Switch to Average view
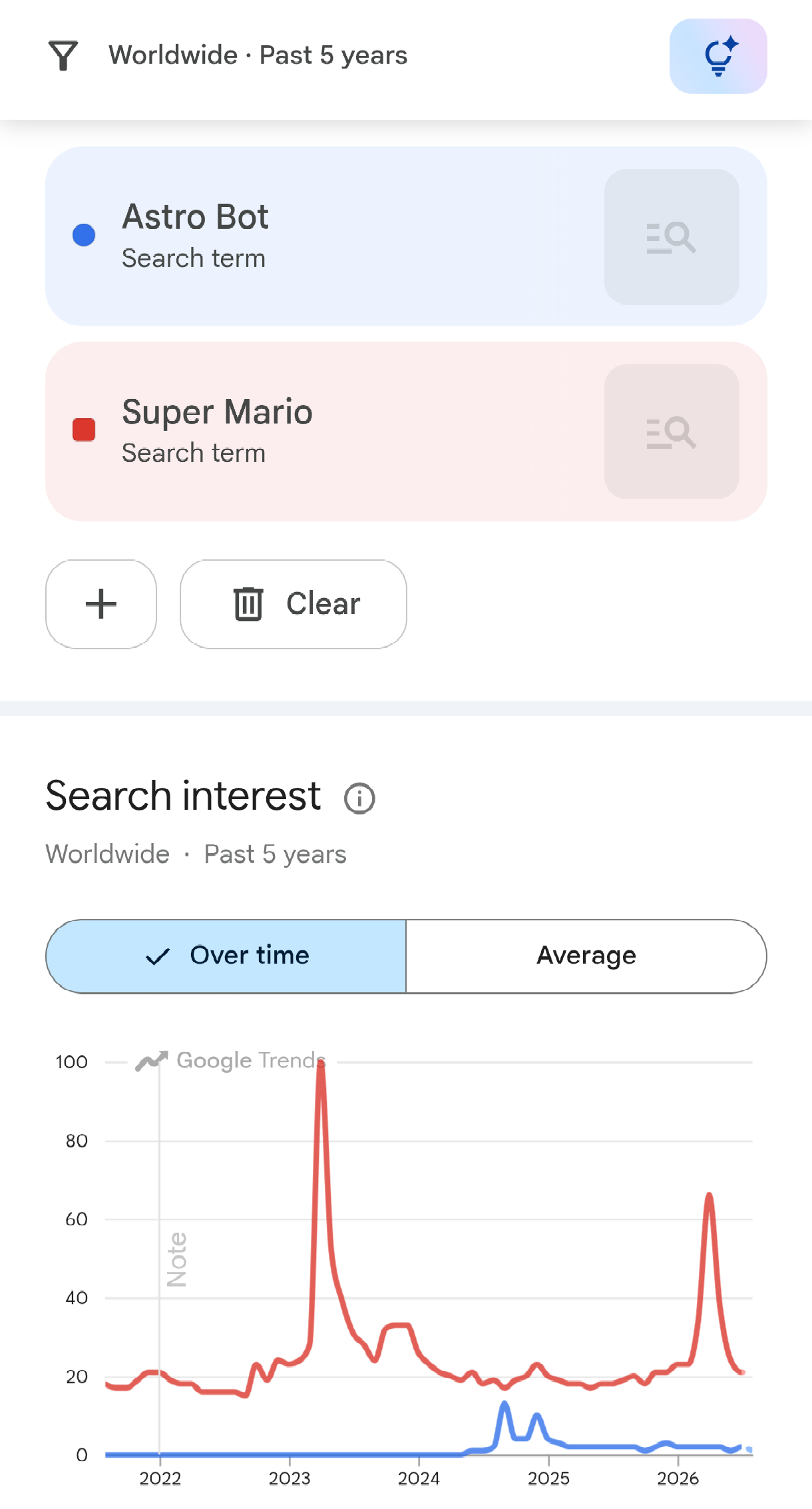The height and width of the screenshot is (1509, 812). click(x=586, y=956)
